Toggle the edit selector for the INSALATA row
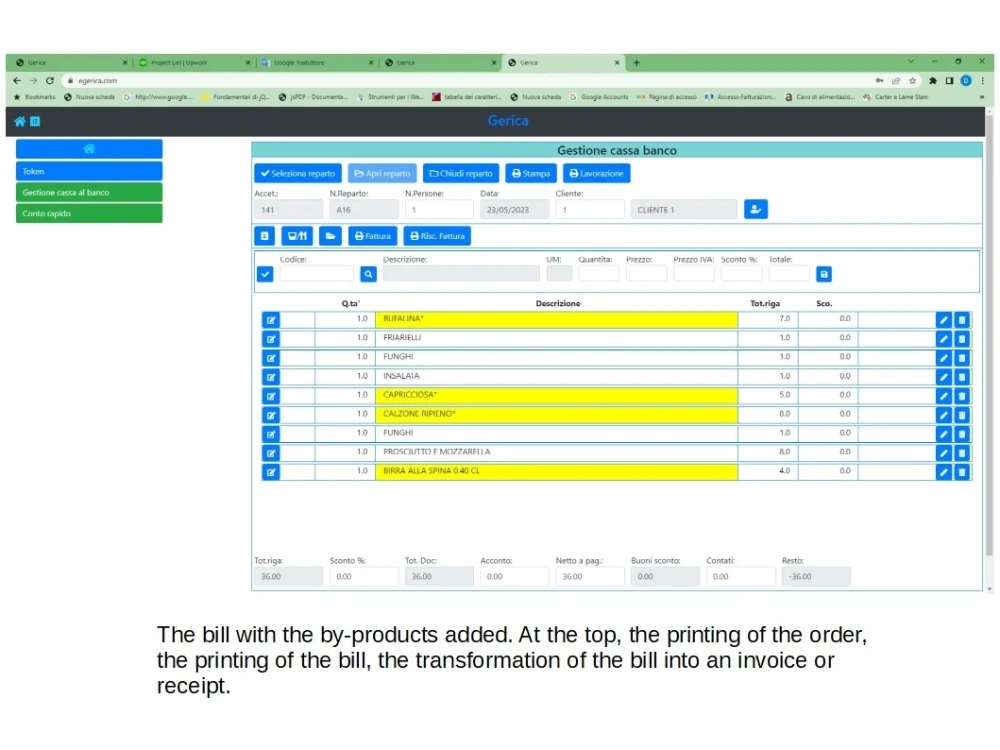Image resolution: width=1000 pixels, height=750 pixels. (x=270, y=376)
